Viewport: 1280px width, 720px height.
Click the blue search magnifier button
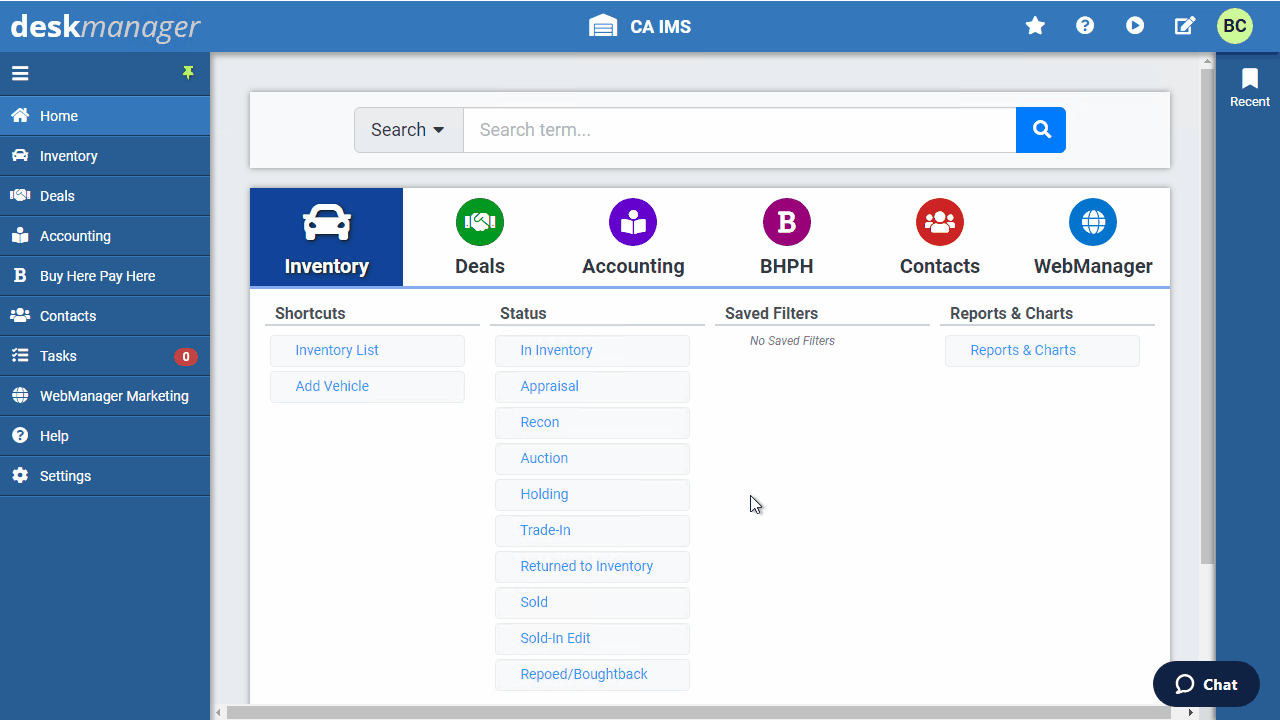coord(1040,130)
